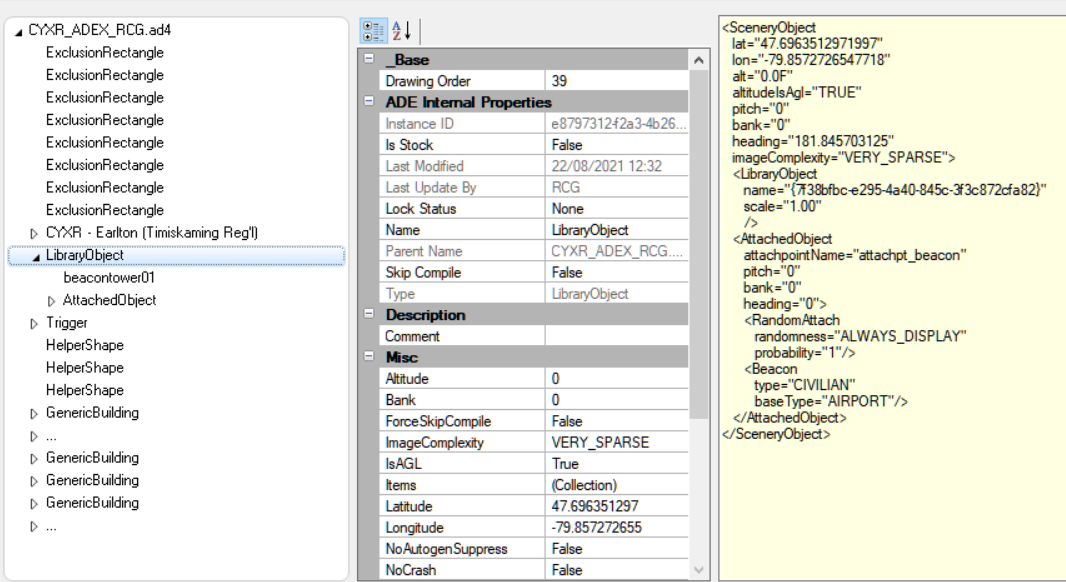Expand the CYXR - Earlton node
Image resolution: width=1066 pixels, height=582 pixels.
pos(33,233)
